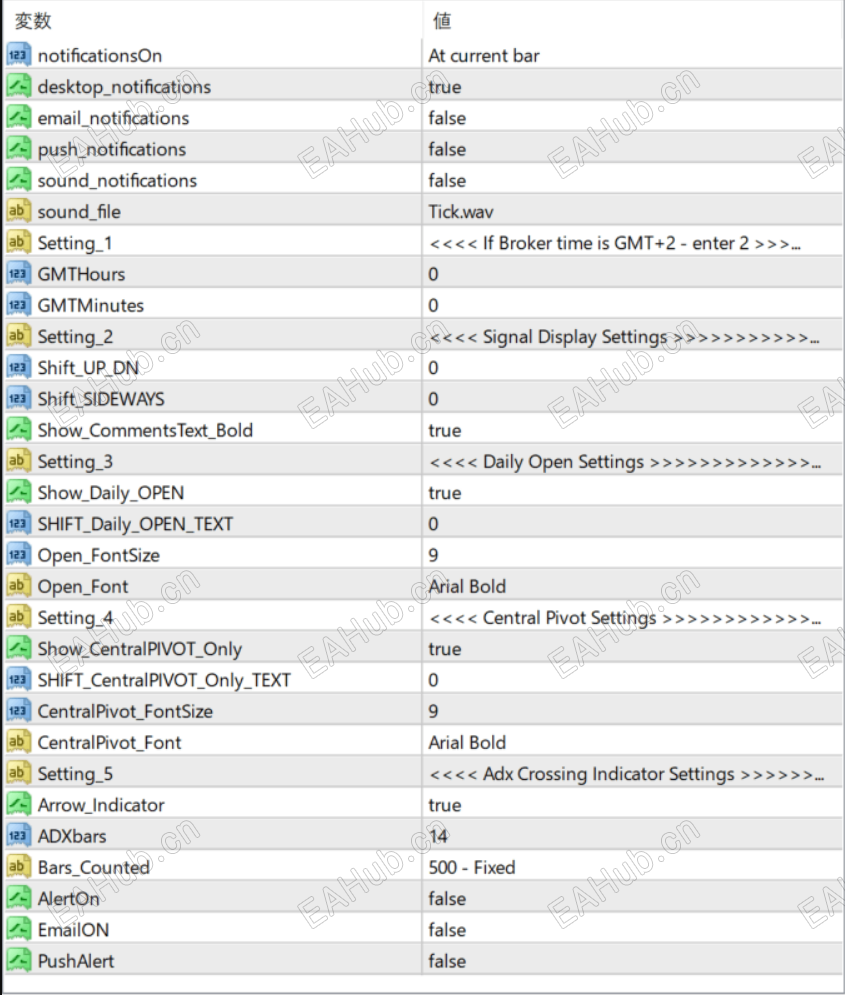
Task: Click the boolean icon beside Arrow_Indicator
Action: click(x=18, y=805)
